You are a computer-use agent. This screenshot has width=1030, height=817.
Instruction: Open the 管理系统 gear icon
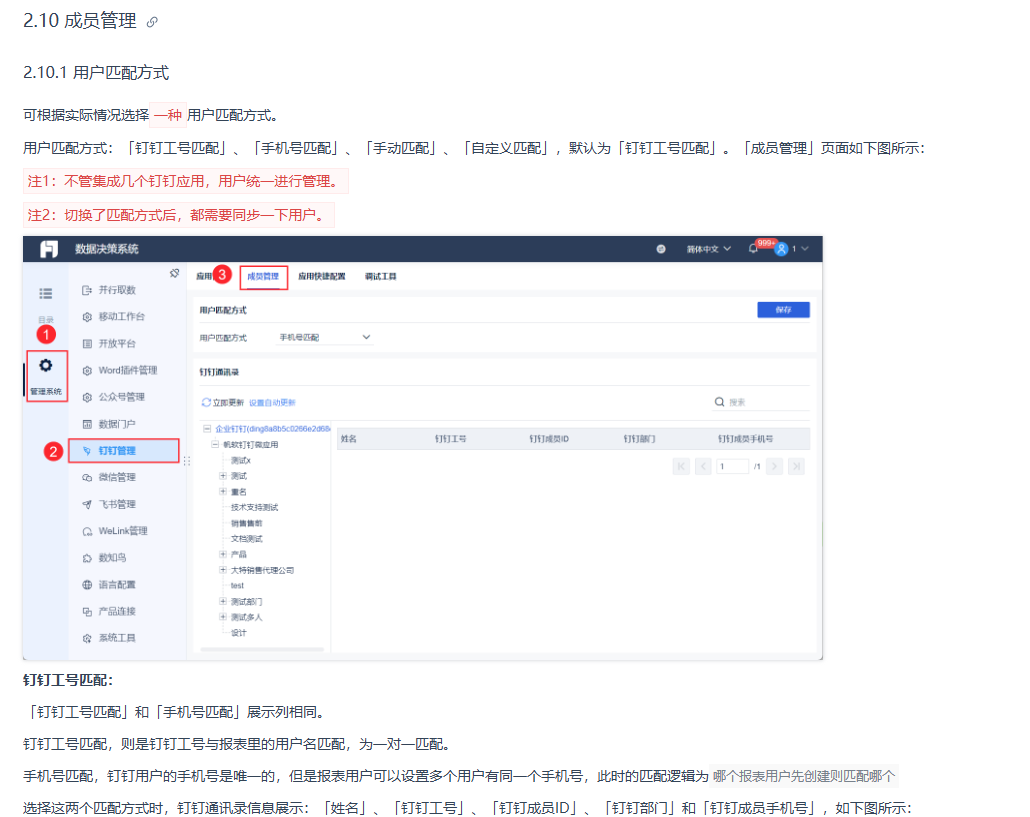[45, 365]
